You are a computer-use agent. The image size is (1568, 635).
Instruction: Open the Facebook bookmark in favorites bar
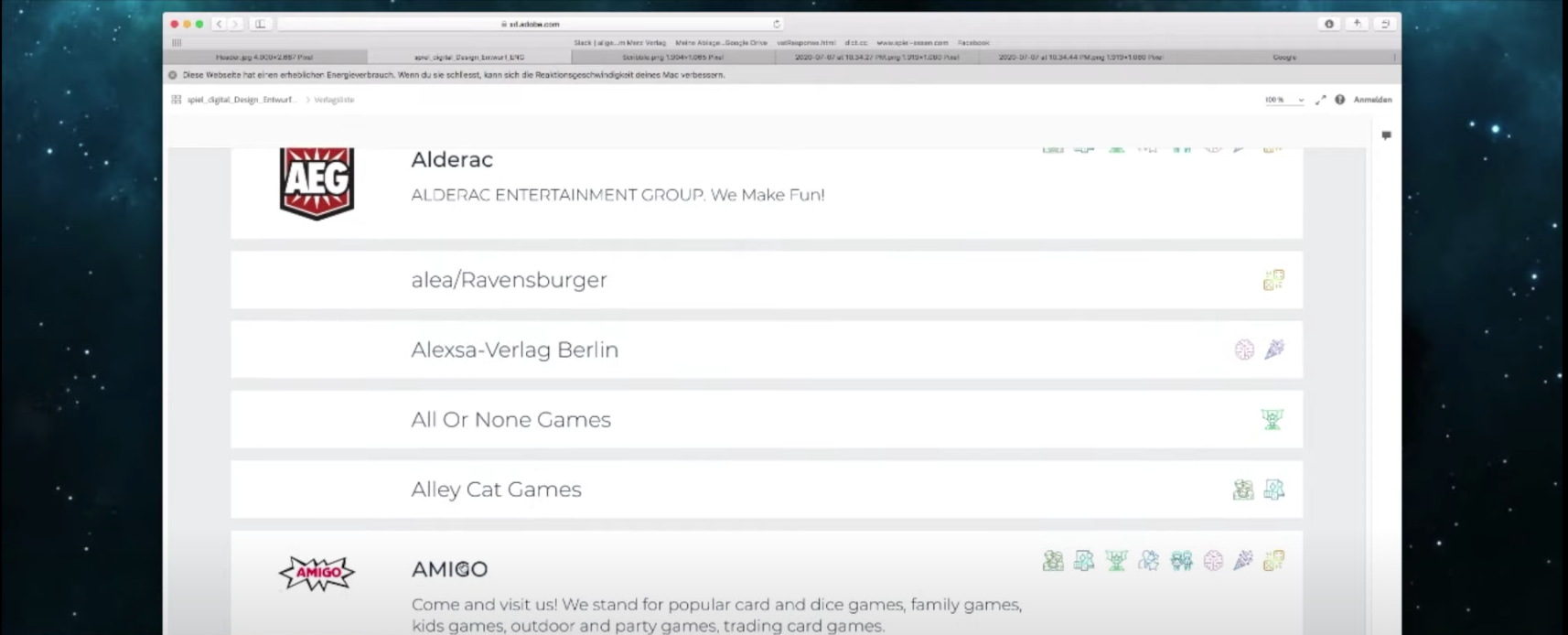coord(973,42)
